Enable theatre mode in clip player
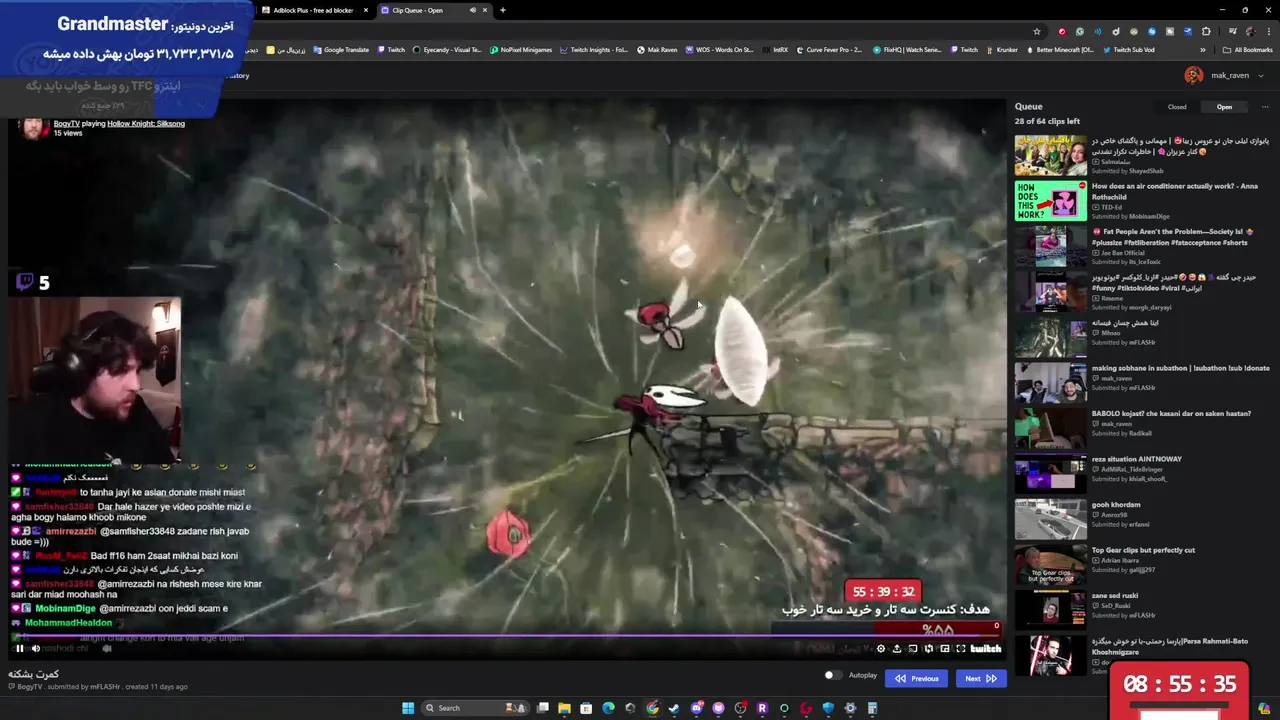Screen dimensions: 1280x720 (x=945, y=648)
